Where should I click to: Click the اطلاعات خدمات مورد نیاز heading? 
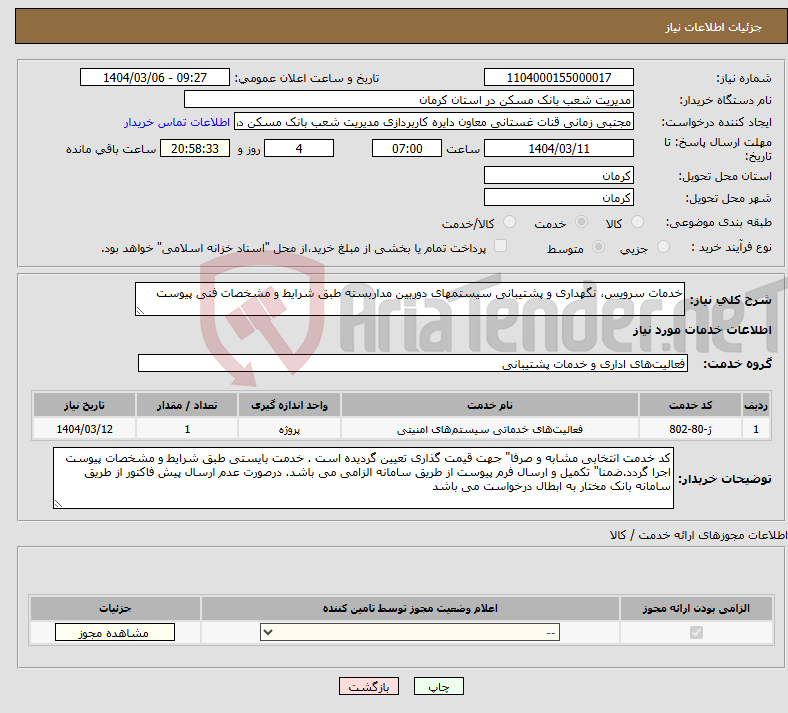702,330
